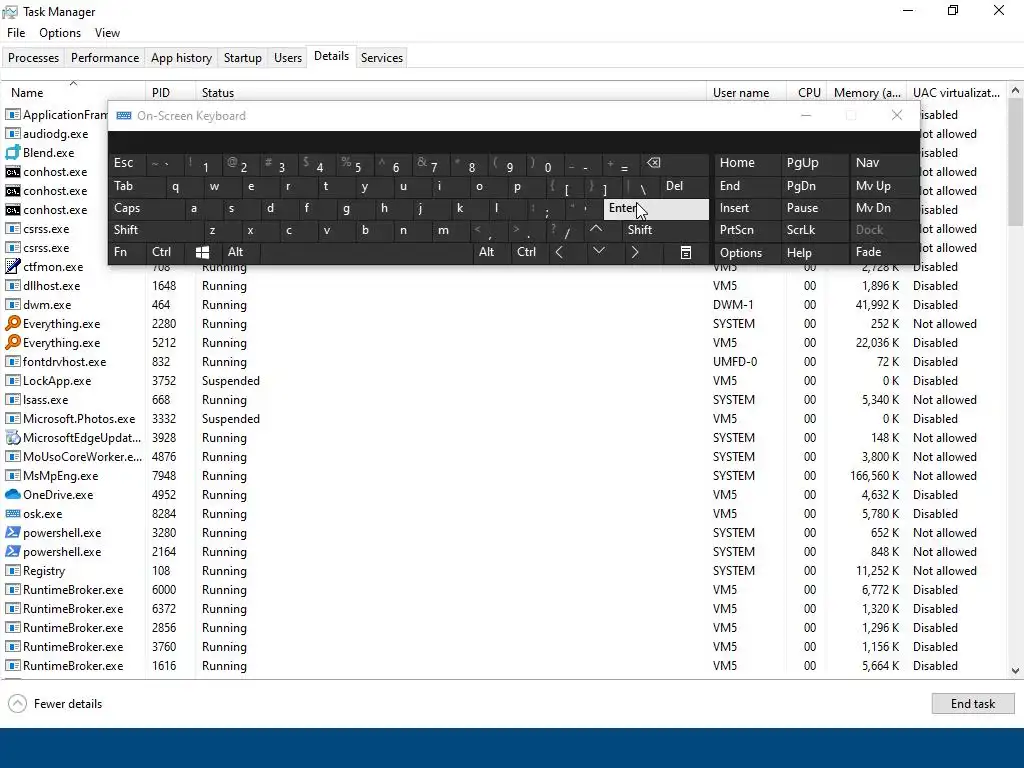Toggle the left Ctrl key on the on-screen keyboard
The width and height of the screenshot is (1024, 768).
click(x=165, y=252)
